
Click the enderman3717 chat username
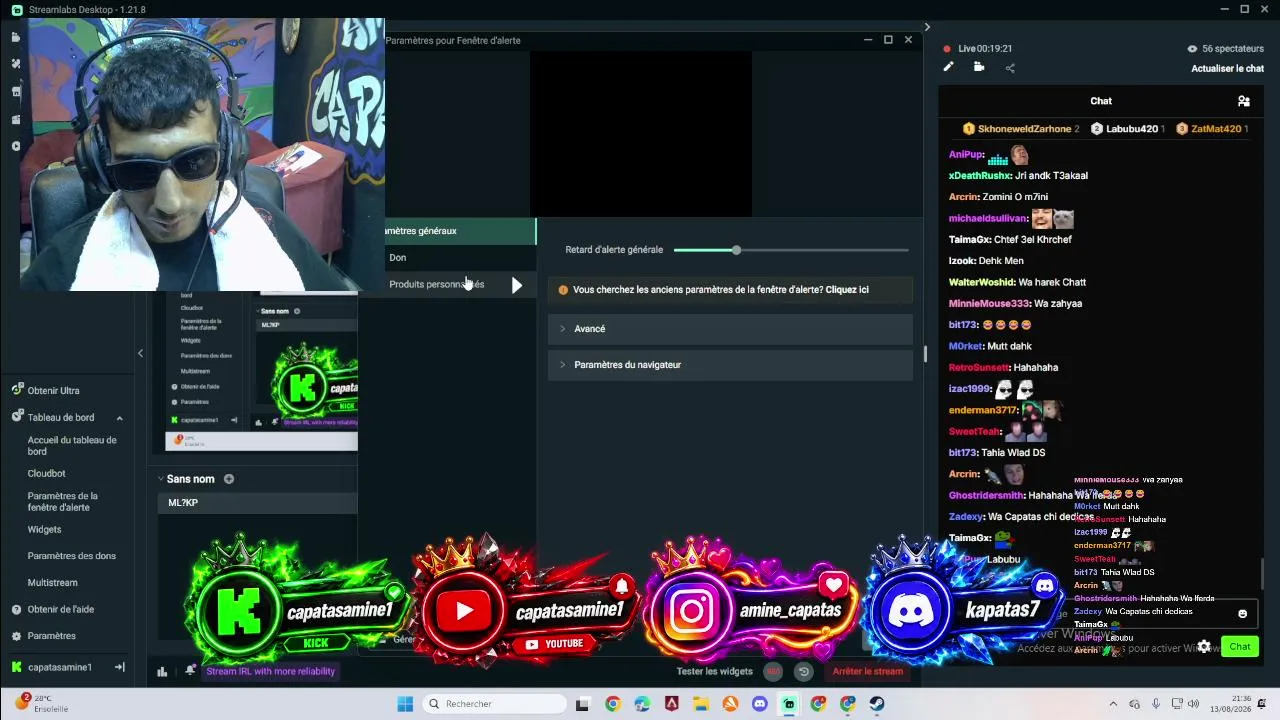(x=984, y=411)
